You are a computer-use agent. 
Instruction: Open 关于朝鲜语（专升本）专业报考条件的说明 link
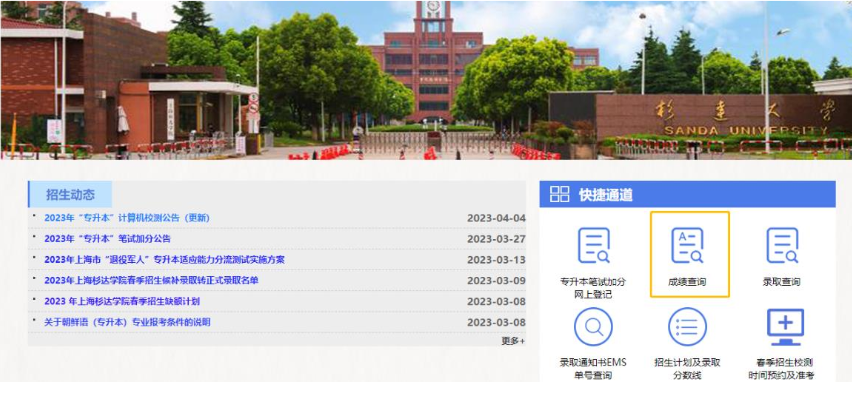(x=127, y=322)
